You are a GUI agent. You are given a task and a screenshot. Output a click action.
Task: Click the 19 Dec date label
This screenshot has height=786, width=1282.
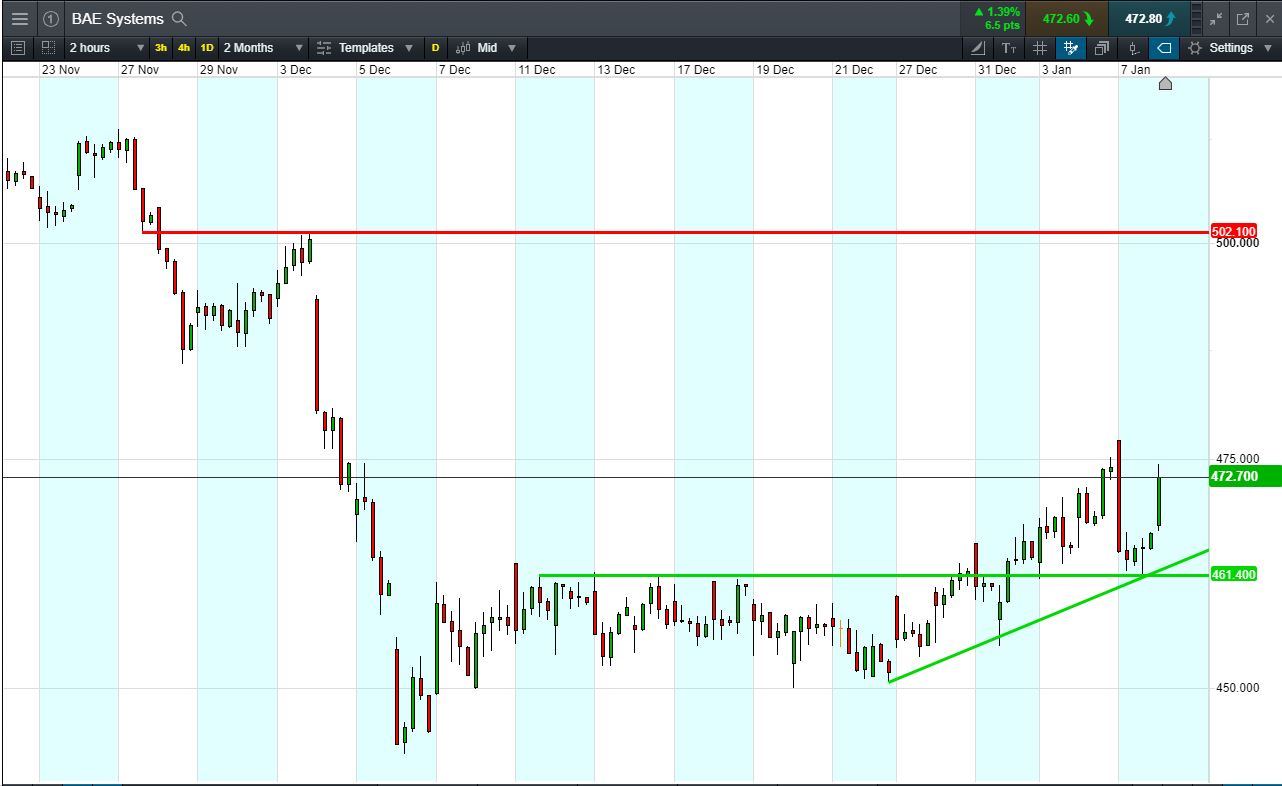pos(775,70)
